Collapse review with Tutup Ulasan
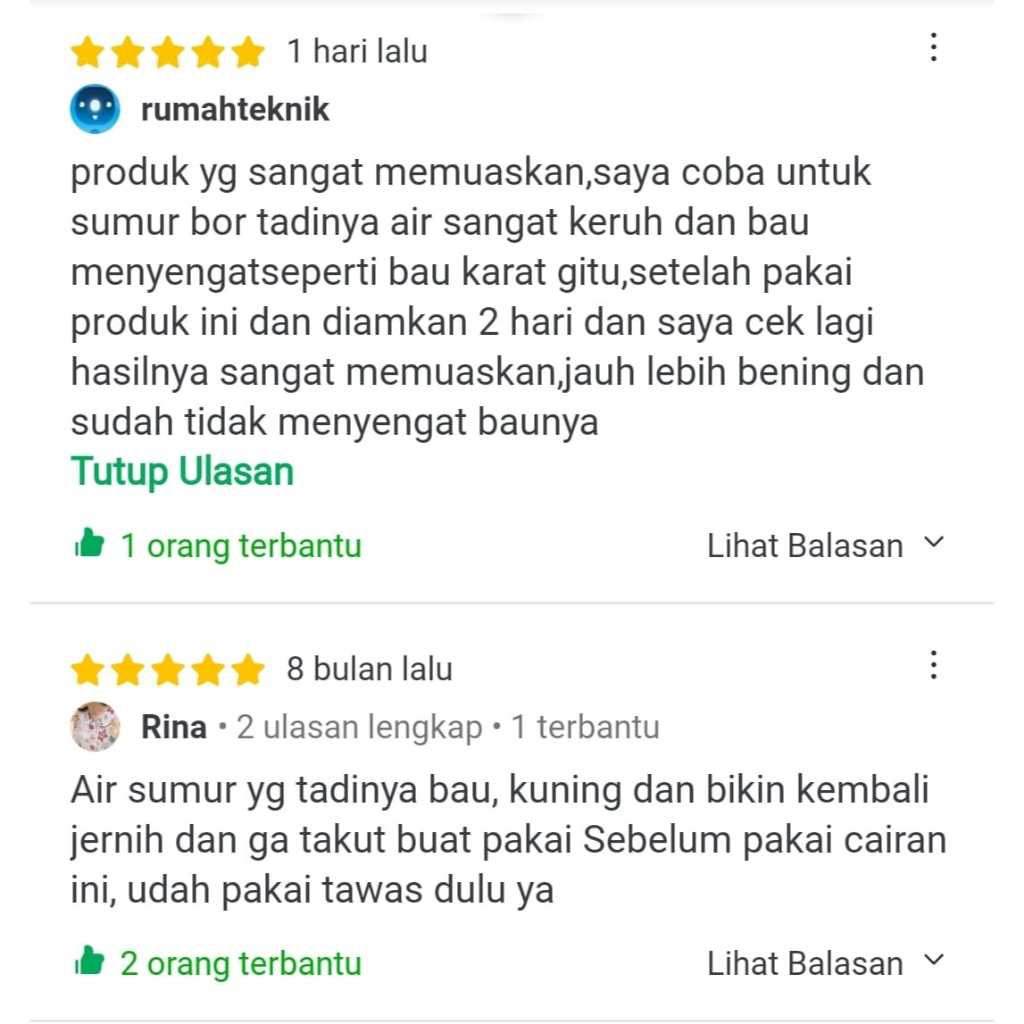1024x1024 pixels. (x=182, y=472)
